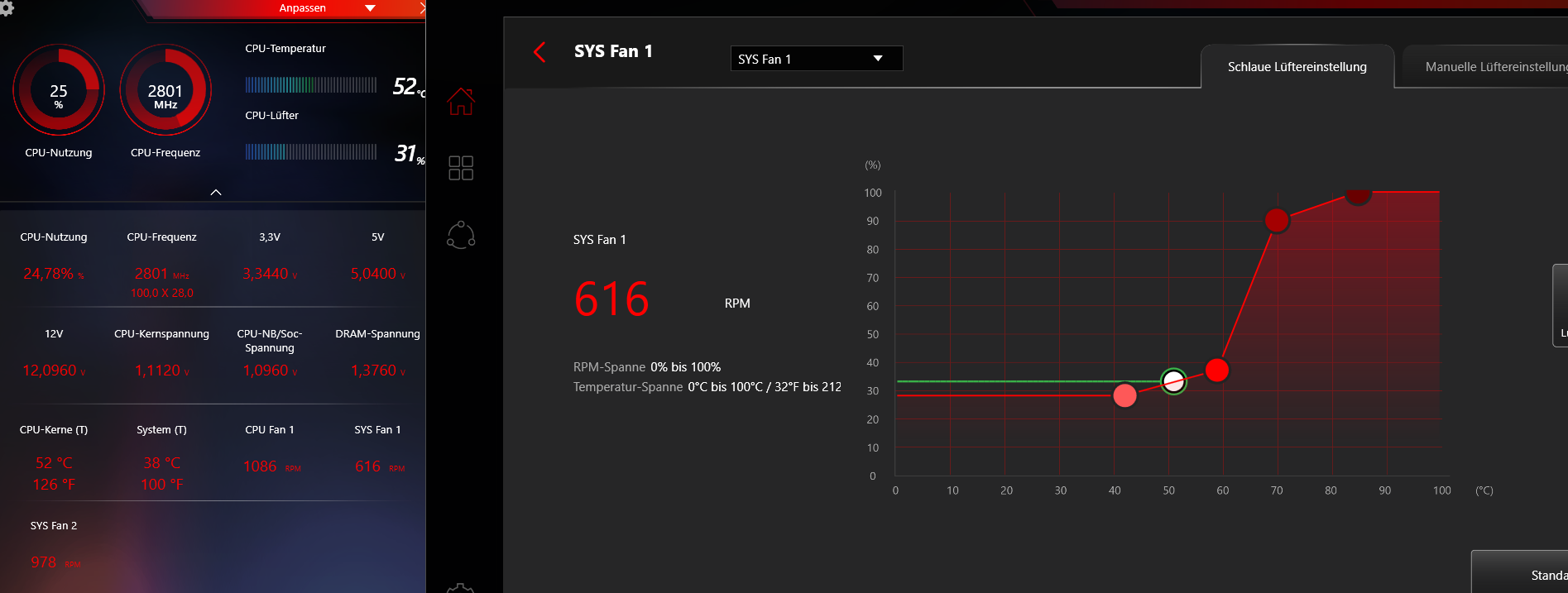Click the CPU-Temperatur bar meter
1568x593 pixels.
(x=311, y=84)
